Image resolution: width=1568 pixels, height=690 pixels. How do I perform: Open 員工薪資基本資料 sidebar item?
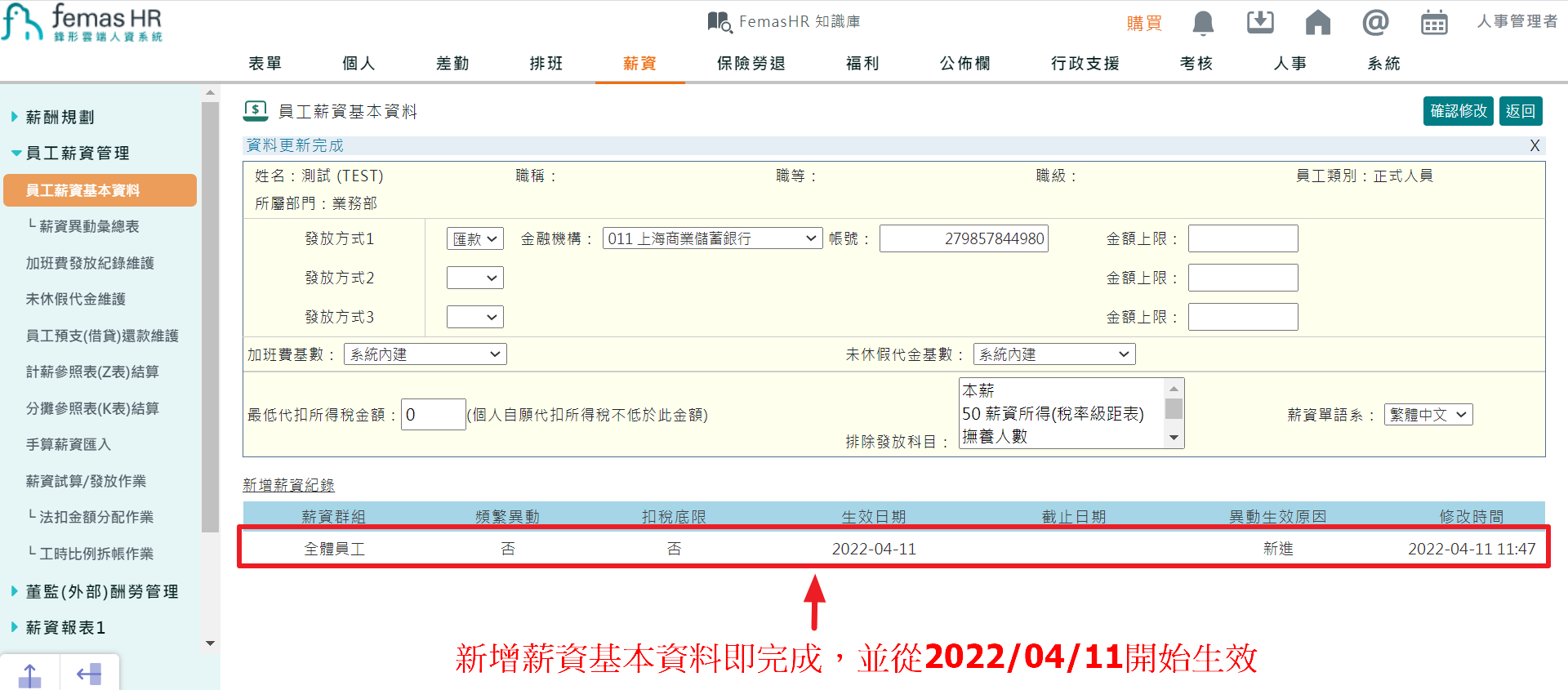pos(100,190)
